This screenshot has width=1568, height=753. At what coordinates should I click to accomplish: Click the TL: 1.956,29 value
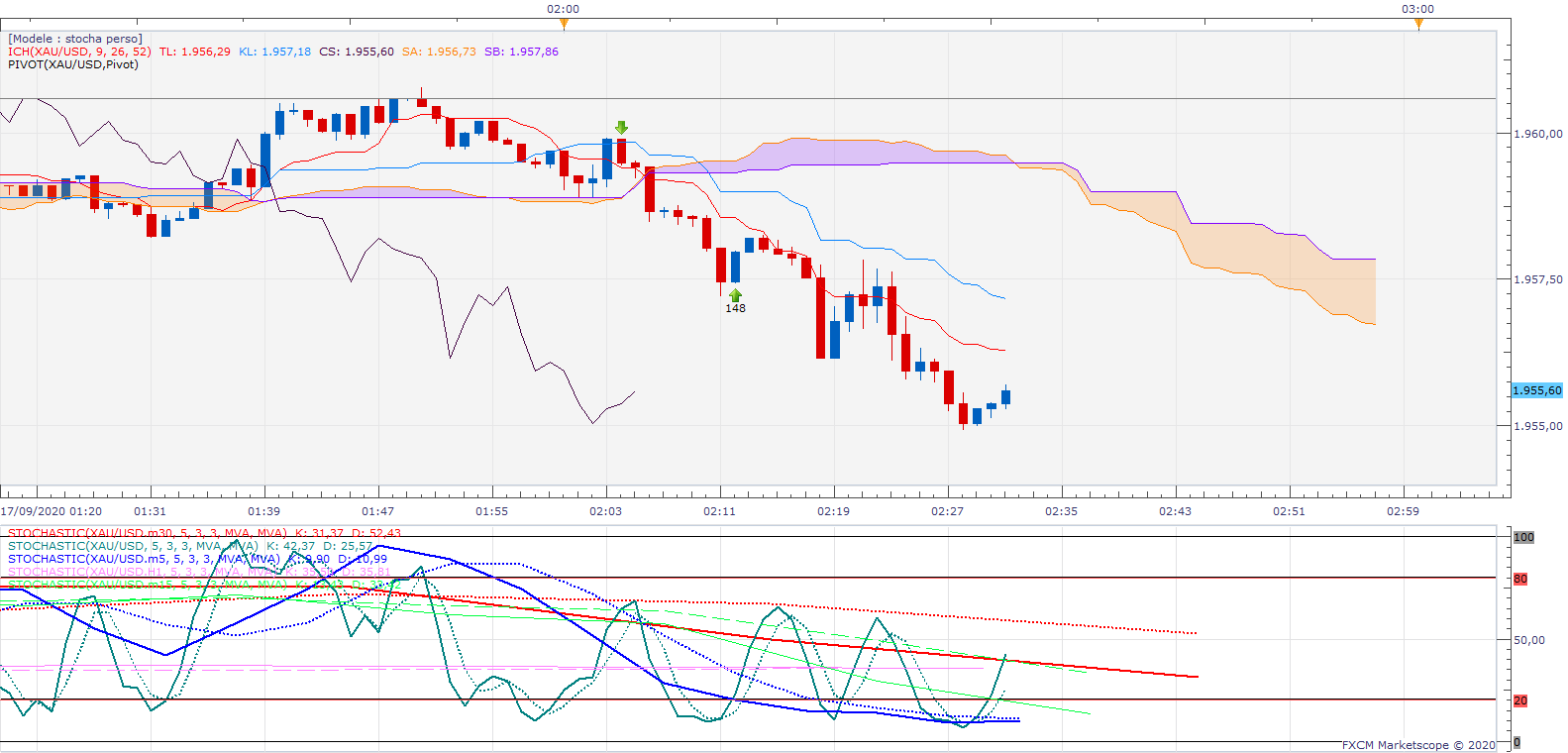point(195,52)
